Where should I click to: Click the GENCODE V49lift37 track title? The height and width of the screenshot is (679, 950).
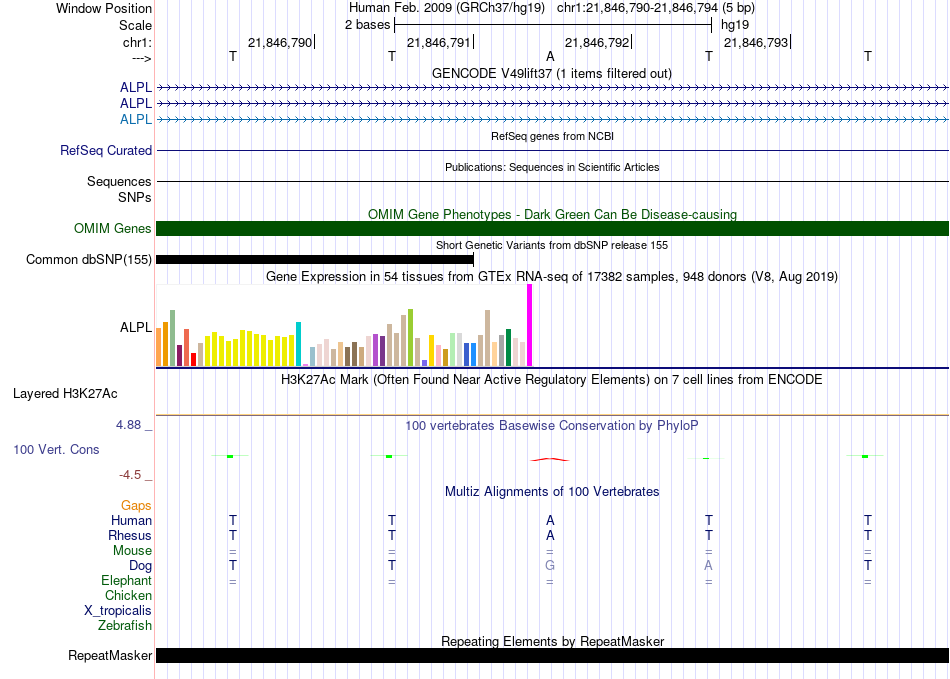552,73
